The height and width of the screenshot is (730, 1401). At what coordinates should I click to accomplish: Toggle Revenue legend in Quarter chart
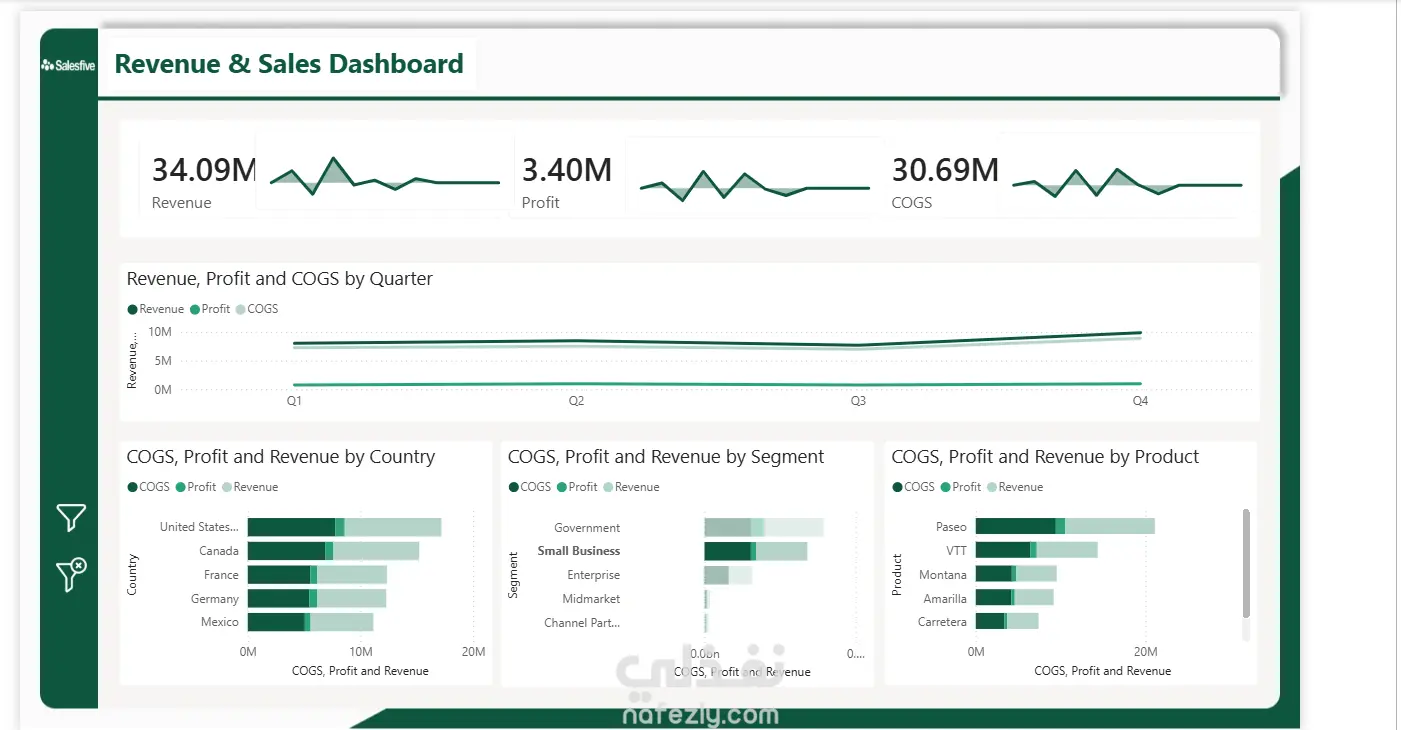coord(156,309)
